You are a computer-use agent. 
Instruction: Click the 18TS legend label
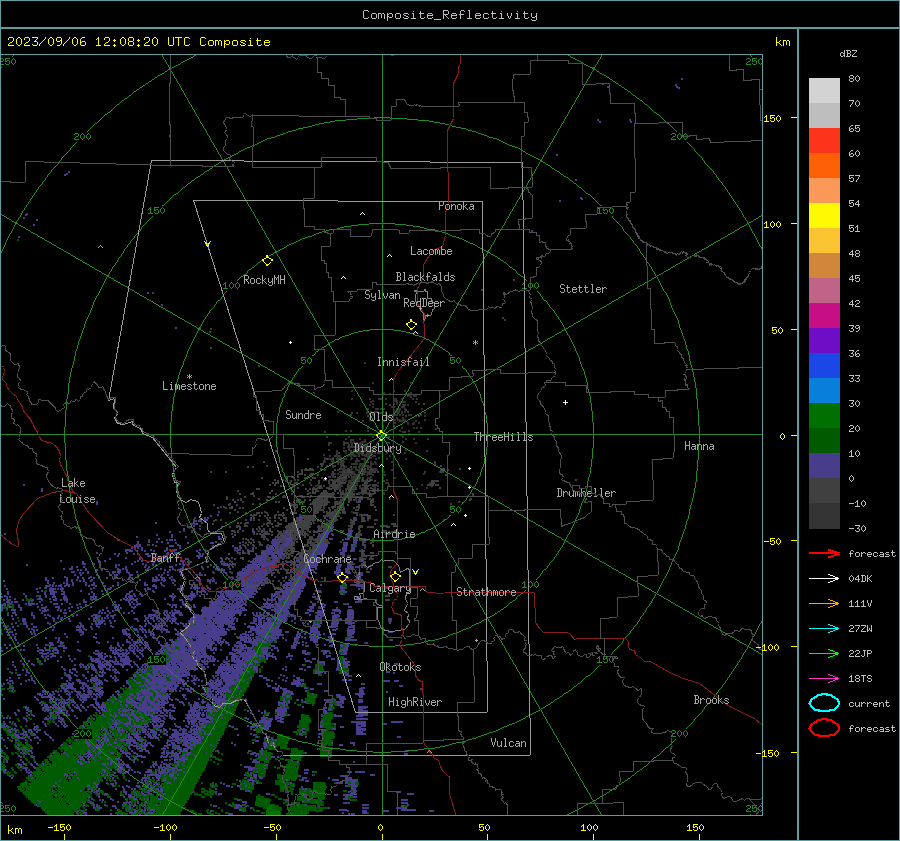[860, 679]
